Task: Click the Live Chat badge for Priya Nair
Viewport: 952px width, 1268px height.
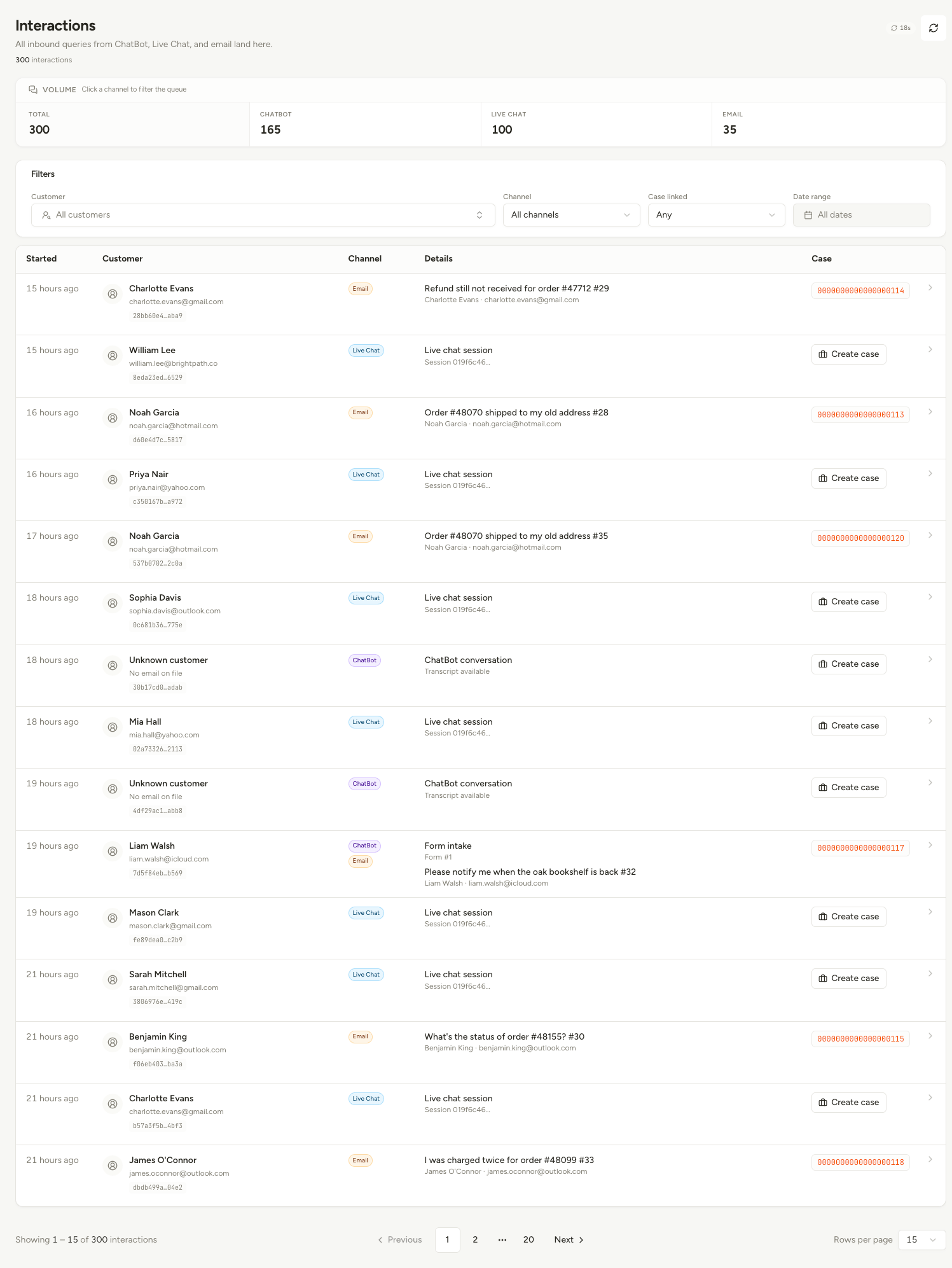Action: point(366,475)
